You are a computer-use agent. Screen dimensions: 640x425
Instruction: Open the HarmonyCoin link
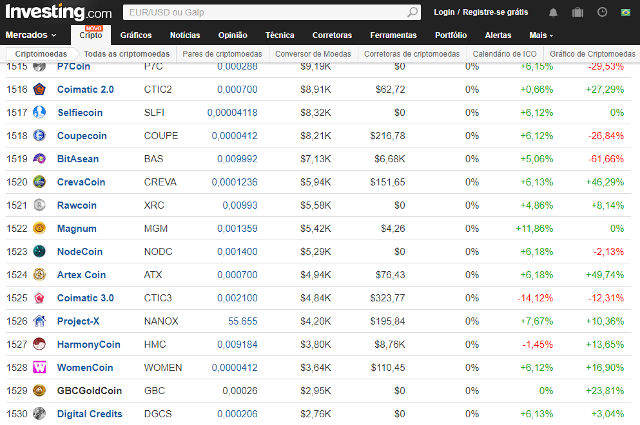pos(89,345)
